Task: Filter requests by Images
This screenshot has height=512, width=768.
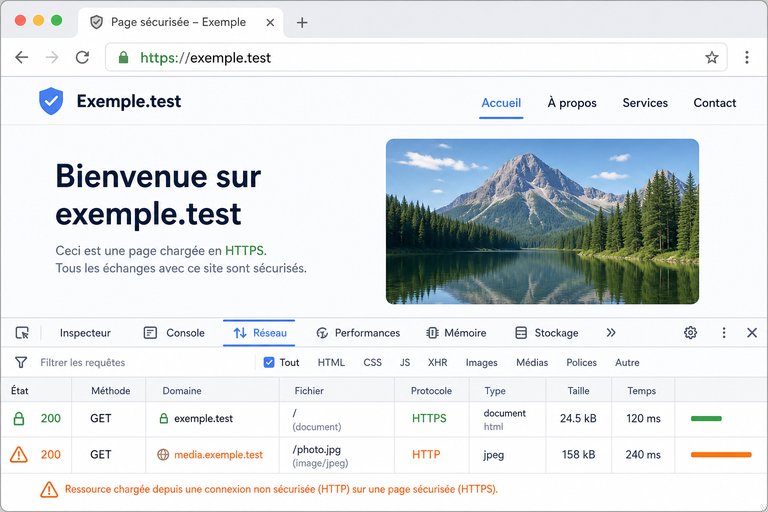Action: 481,363
